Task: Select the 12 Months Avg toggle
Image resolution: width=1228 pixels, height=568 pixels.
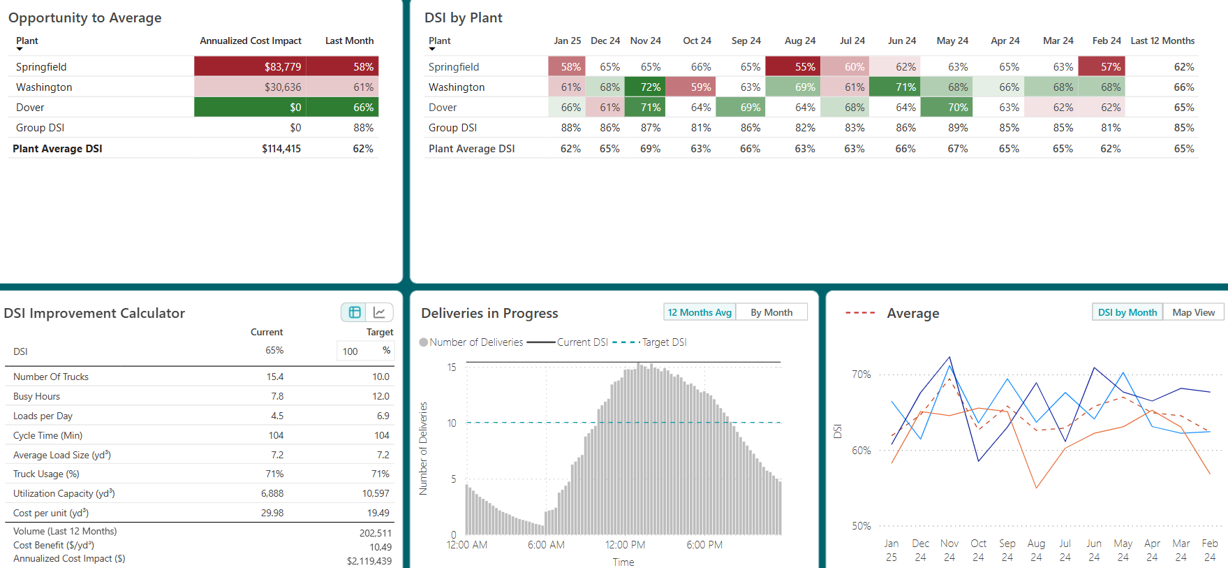Action: (x=699, y=313)
